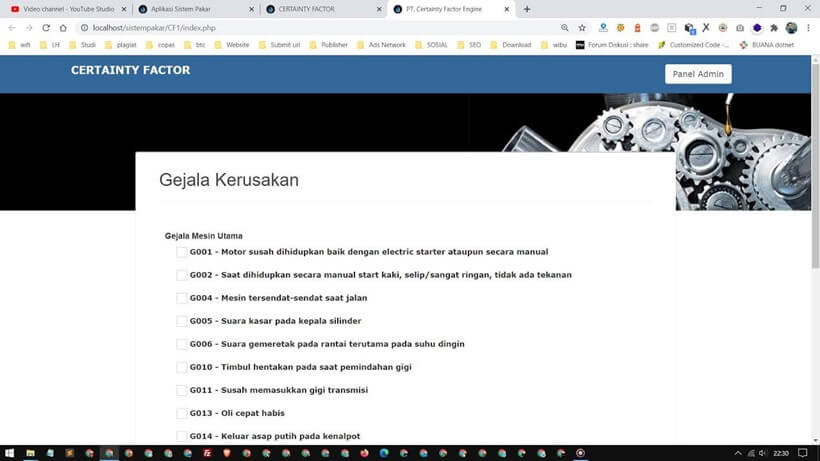The height and width of the screenshot is (461, 820).
Task: Open the Windows Start menu
Action: click(x=8, y=453)
